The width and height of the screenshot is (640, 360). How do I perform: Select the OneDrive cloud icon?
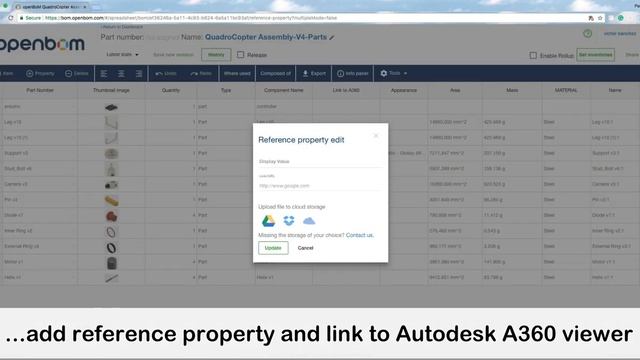[309, 221]
